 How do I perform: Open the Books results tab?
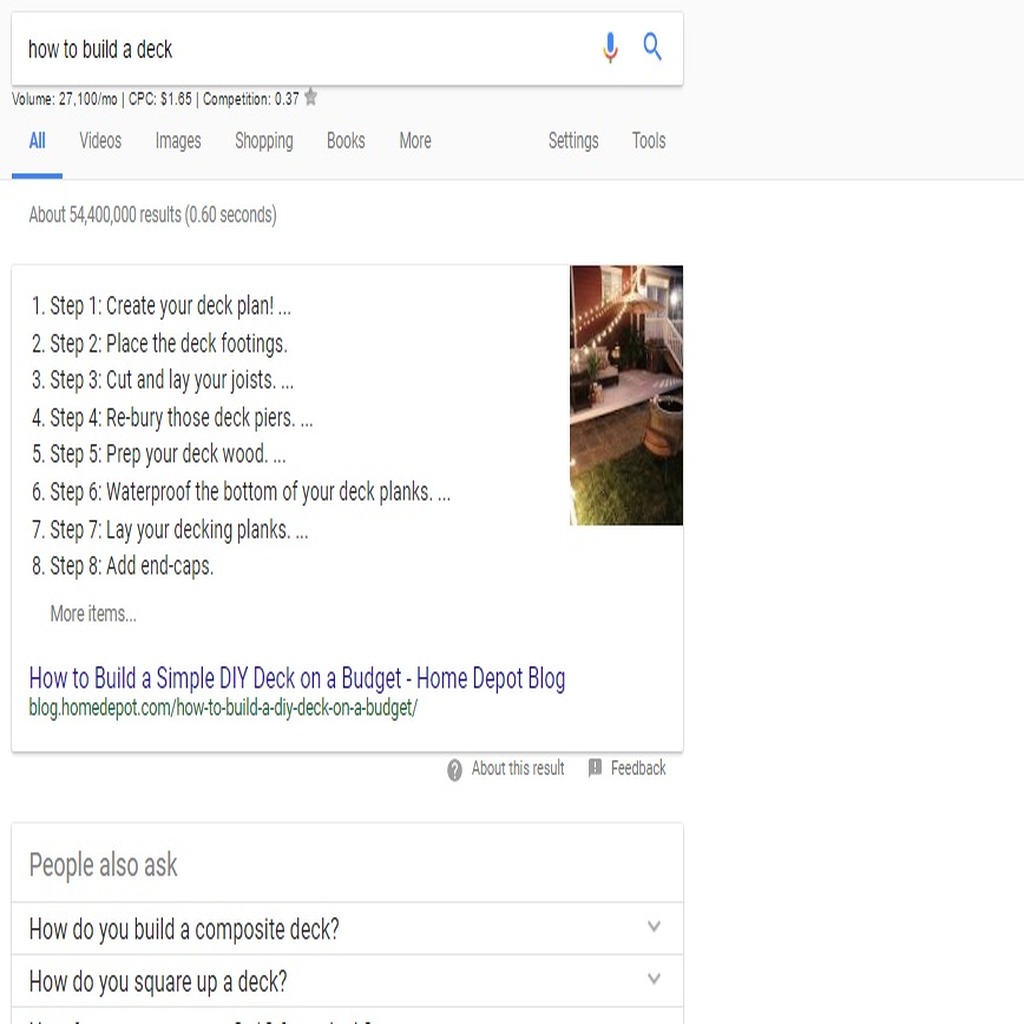click(x=345, y=141)
